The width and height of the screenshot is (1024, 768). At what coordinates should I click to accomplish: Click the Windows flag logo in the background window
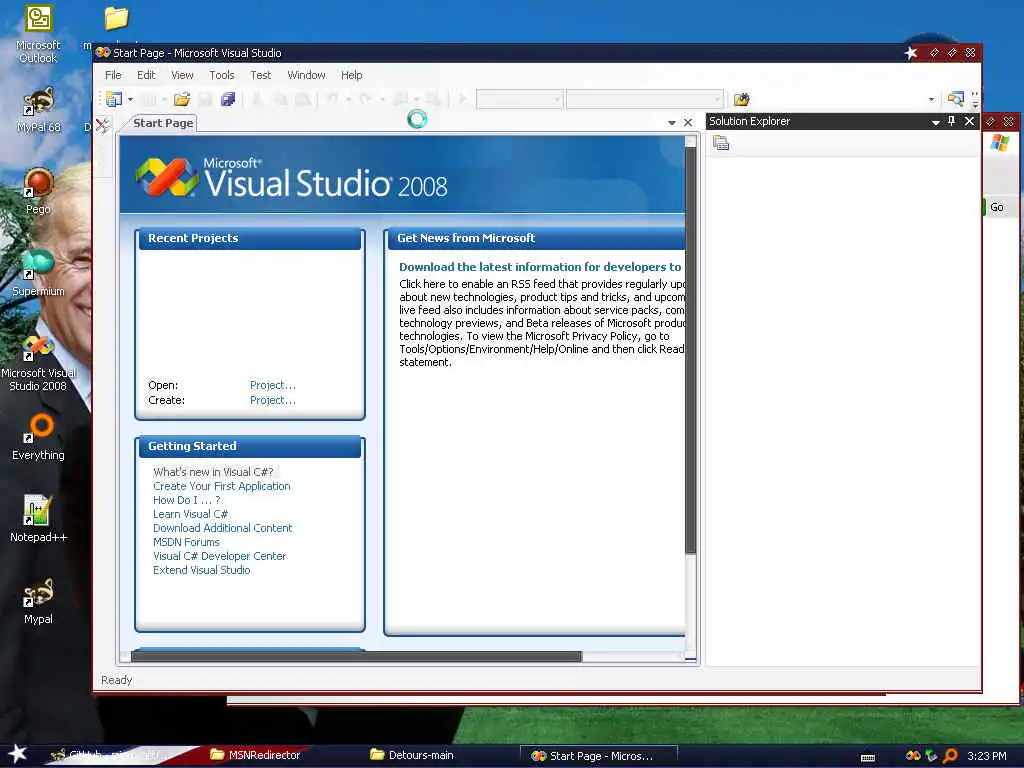pyautogui.click(x=999, y=142)
